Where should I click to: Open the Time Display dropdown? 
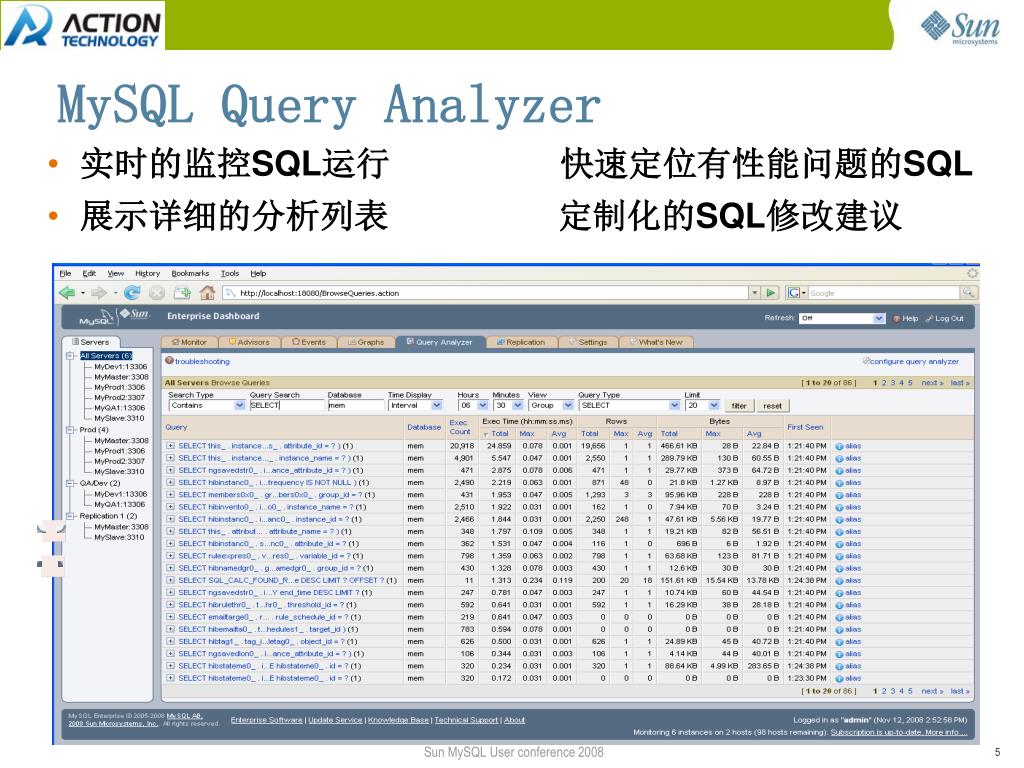[415, 406]
